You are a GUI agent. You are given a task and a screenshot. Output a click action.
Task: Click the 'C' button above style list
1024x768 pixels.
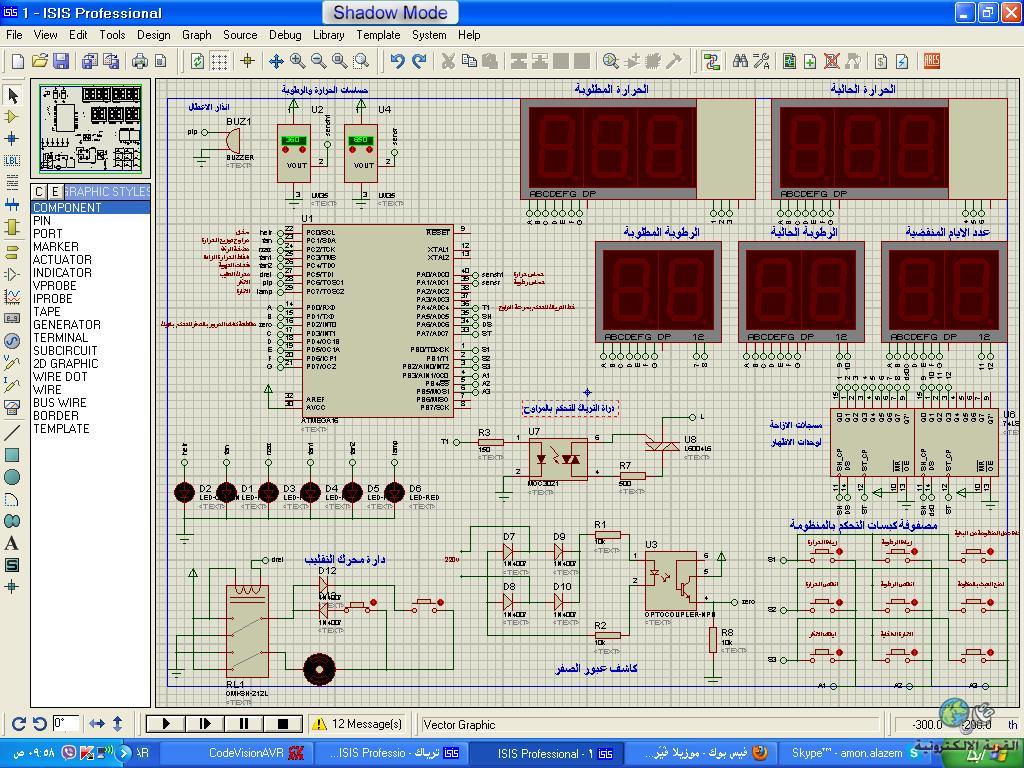(39, 191)
